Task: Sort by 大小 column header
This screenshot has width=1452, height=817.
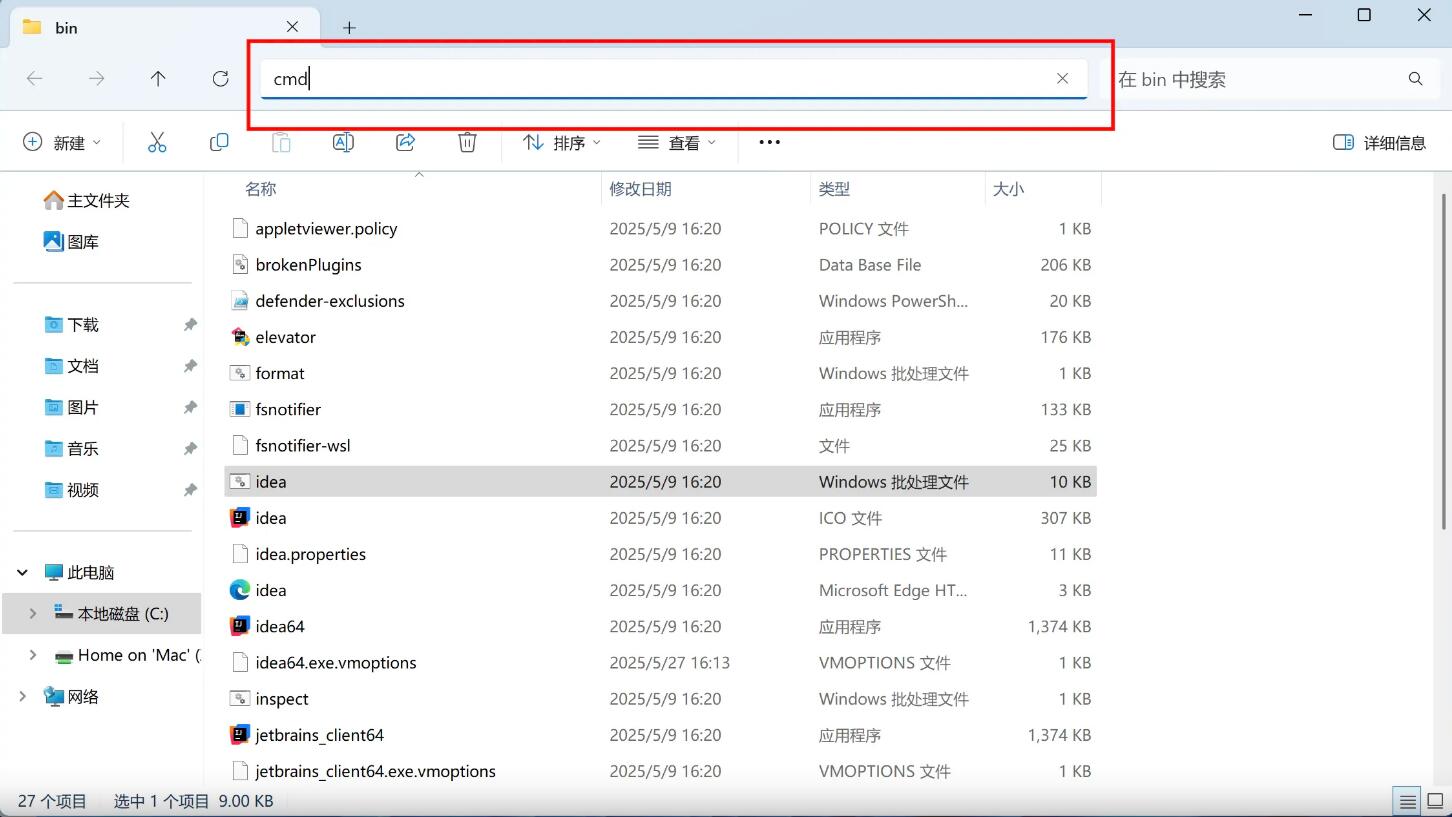Action: [x=1008, y=189]
